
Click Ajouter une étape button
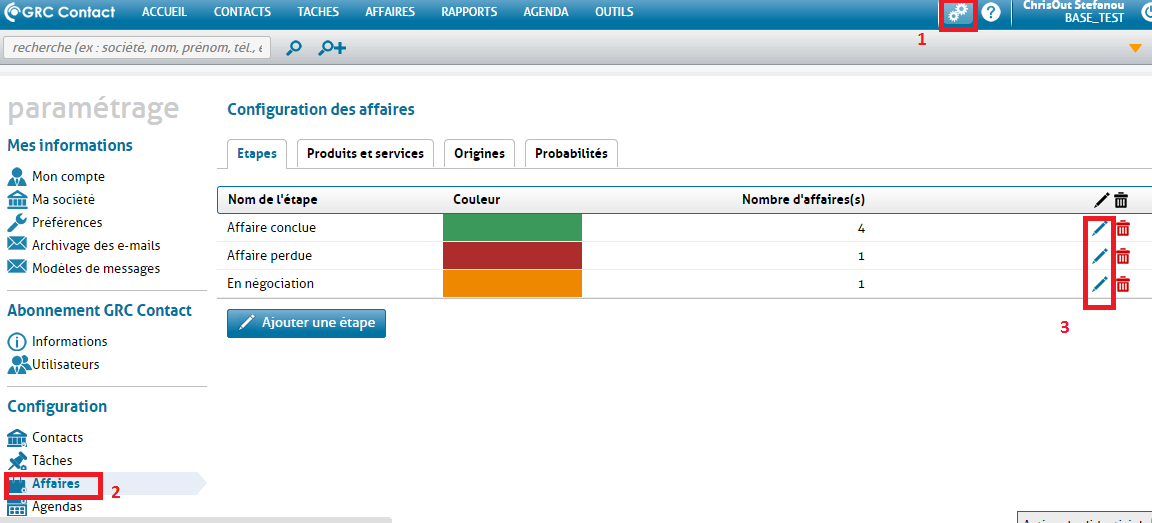click(x=306, y=323)
